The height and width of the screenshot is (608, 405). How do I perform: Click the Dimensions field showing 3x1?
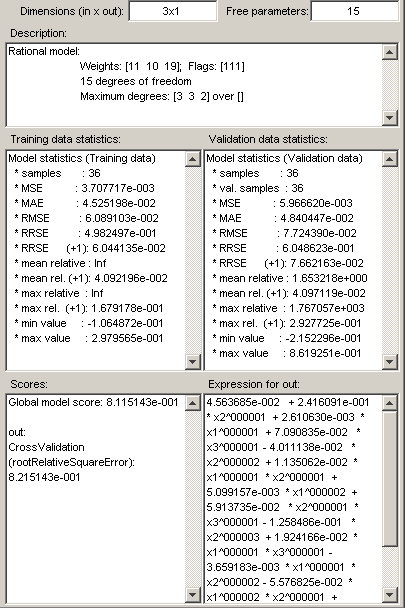(x=173, y=11)
